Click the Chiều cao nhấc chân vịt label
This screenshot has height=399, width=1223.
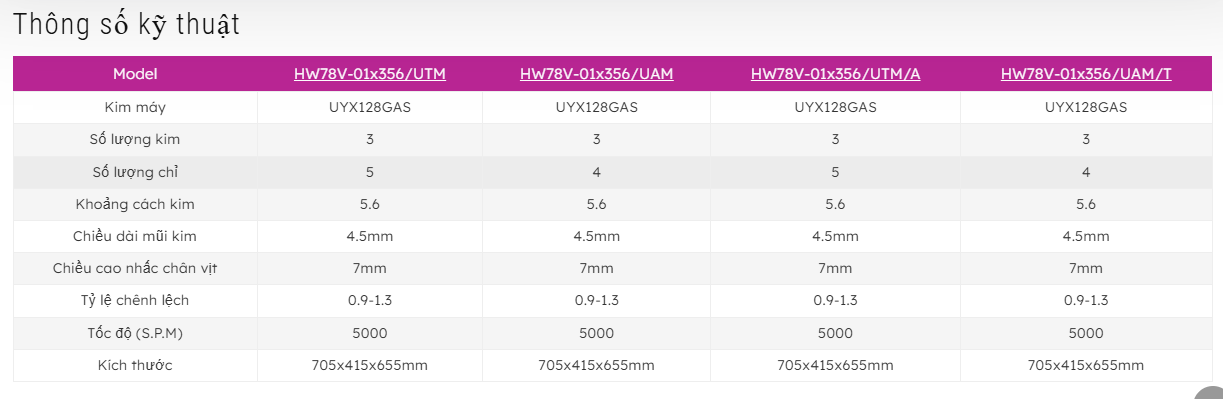(135, 268)
